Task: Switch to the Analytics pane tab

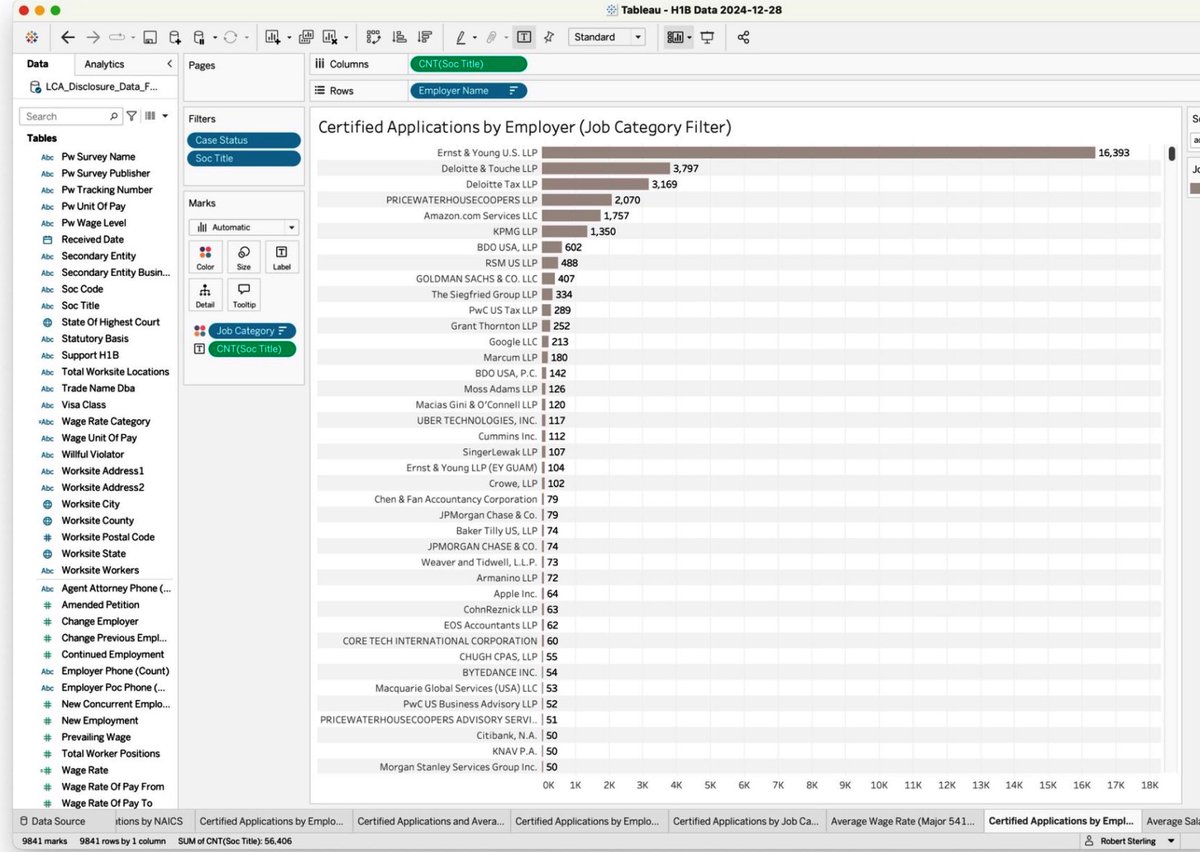Action: 105,64
